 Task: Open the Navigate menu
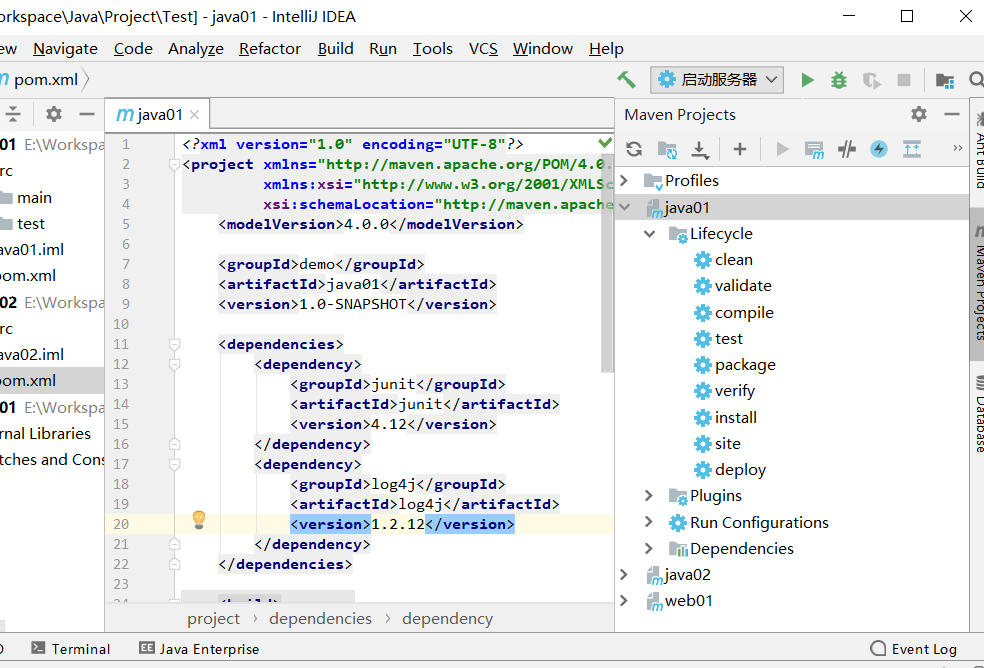pyautogui.click(x=65, y=49)
